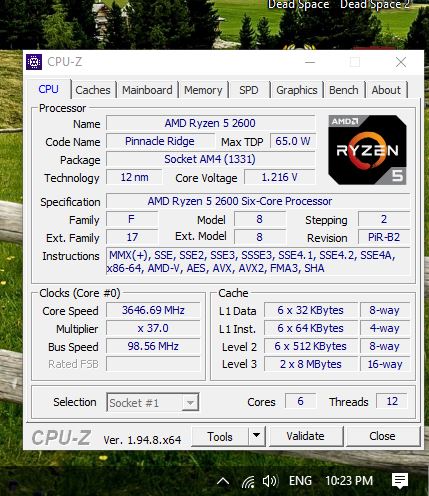The width and height of the screenshot is (429, 496).
Task: Click the CPU-Z logo at bottom left
Action: (61, 438)
